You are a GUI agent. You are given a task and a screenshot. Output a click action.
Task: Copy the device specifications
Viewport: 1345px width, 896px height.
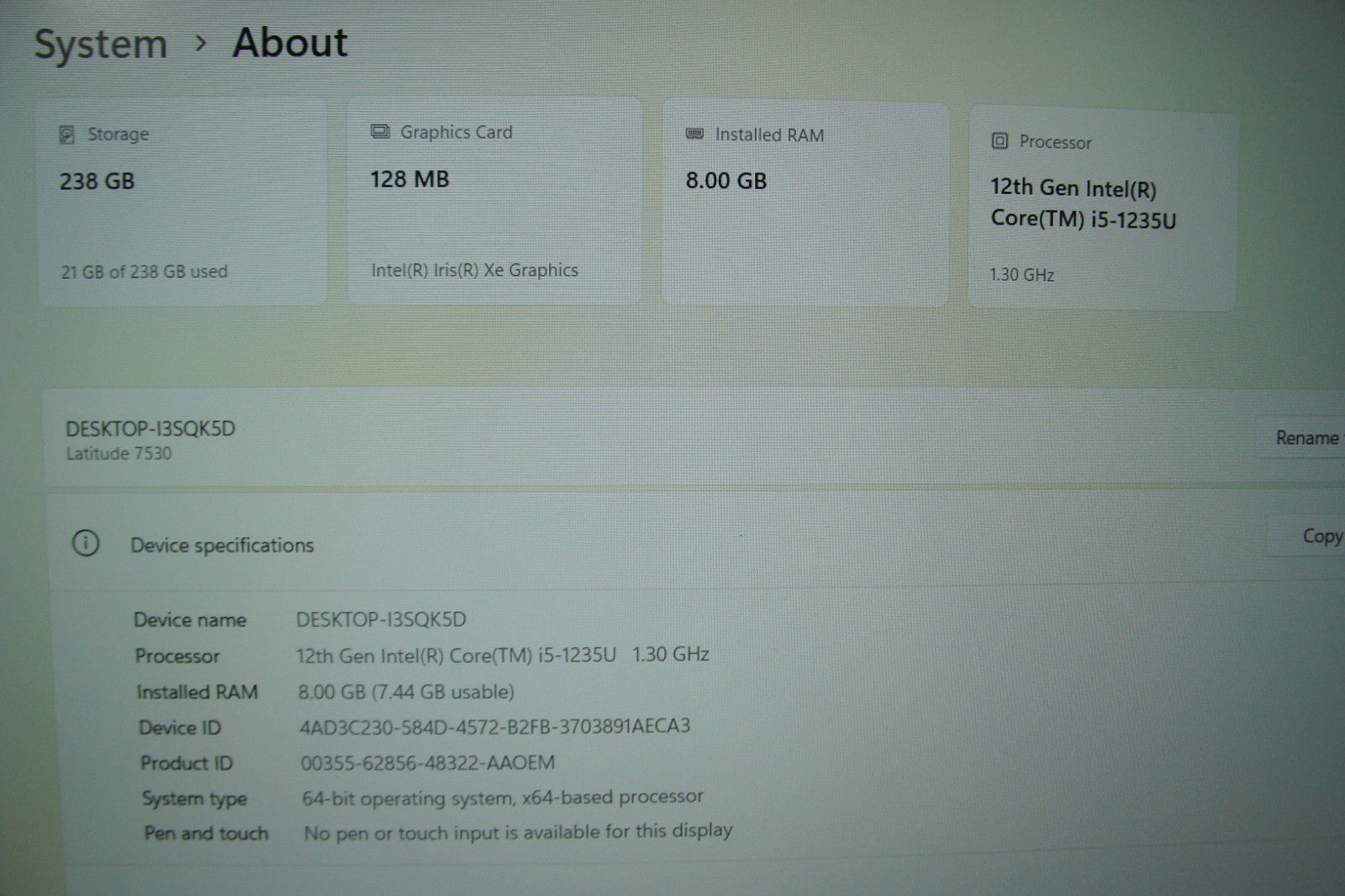(1320, 536)
